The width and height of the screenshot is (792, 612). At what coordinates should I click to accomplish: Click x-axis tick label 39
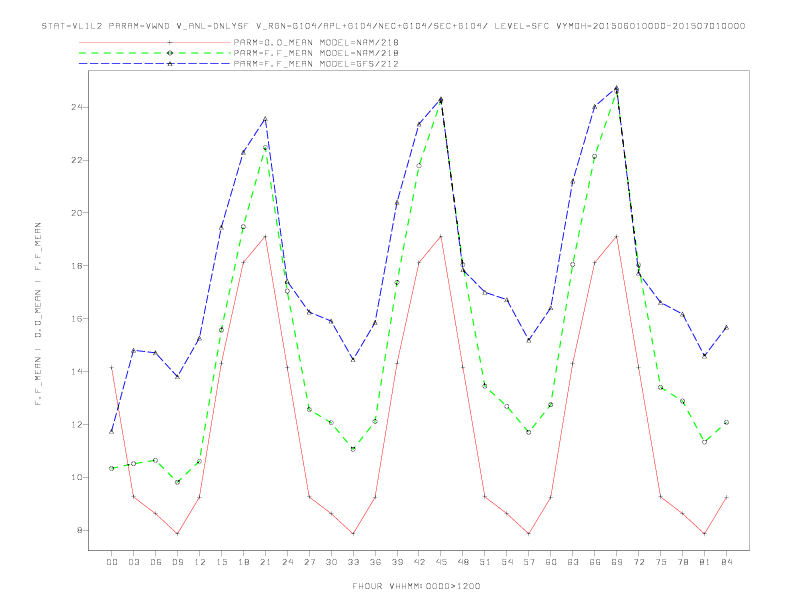point(397,562)
